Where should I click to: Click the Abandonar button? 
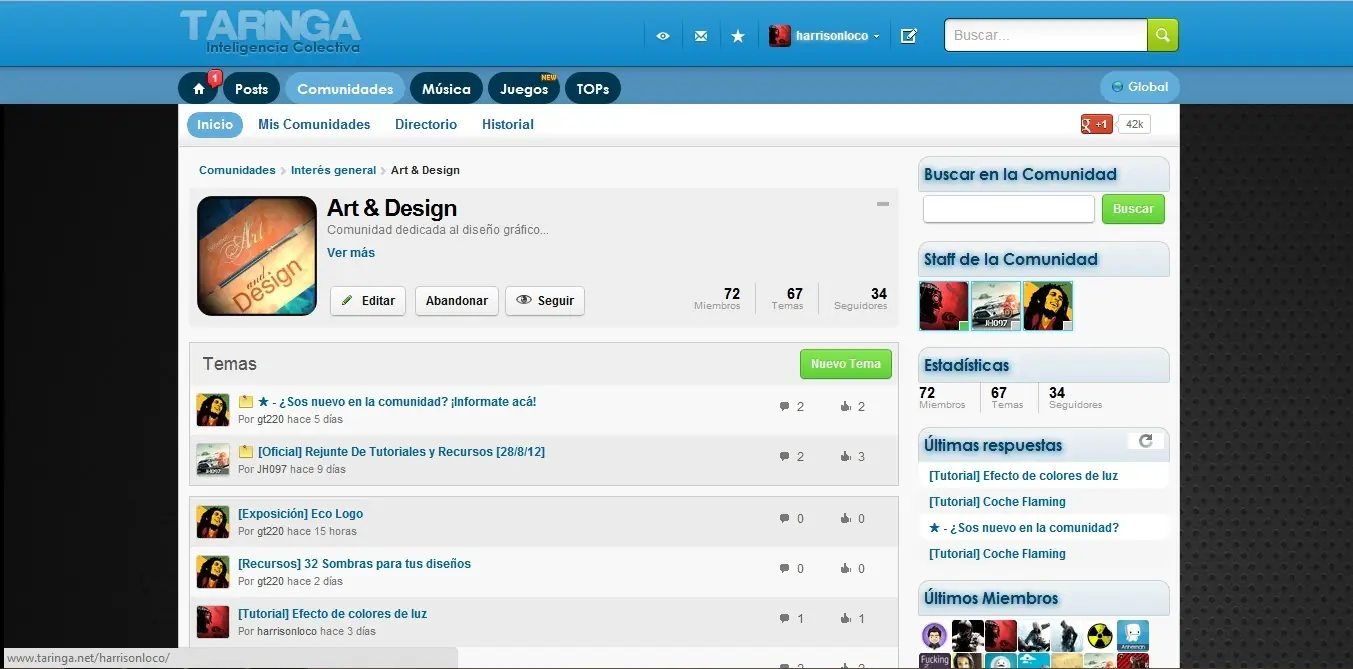click(457, 301)
